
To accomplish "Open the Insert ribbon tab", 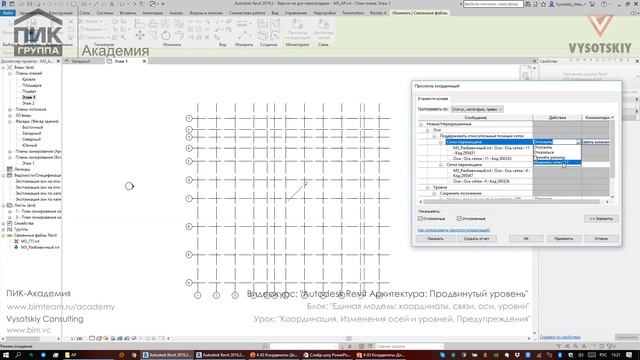I will 128,13.
